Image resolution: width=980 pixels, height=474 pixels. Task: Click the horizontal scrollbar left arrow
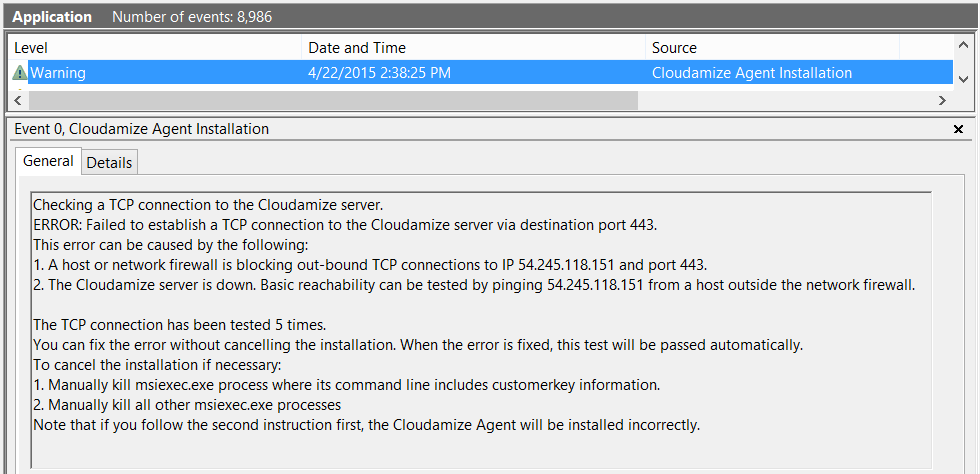(x=18, y=101)
